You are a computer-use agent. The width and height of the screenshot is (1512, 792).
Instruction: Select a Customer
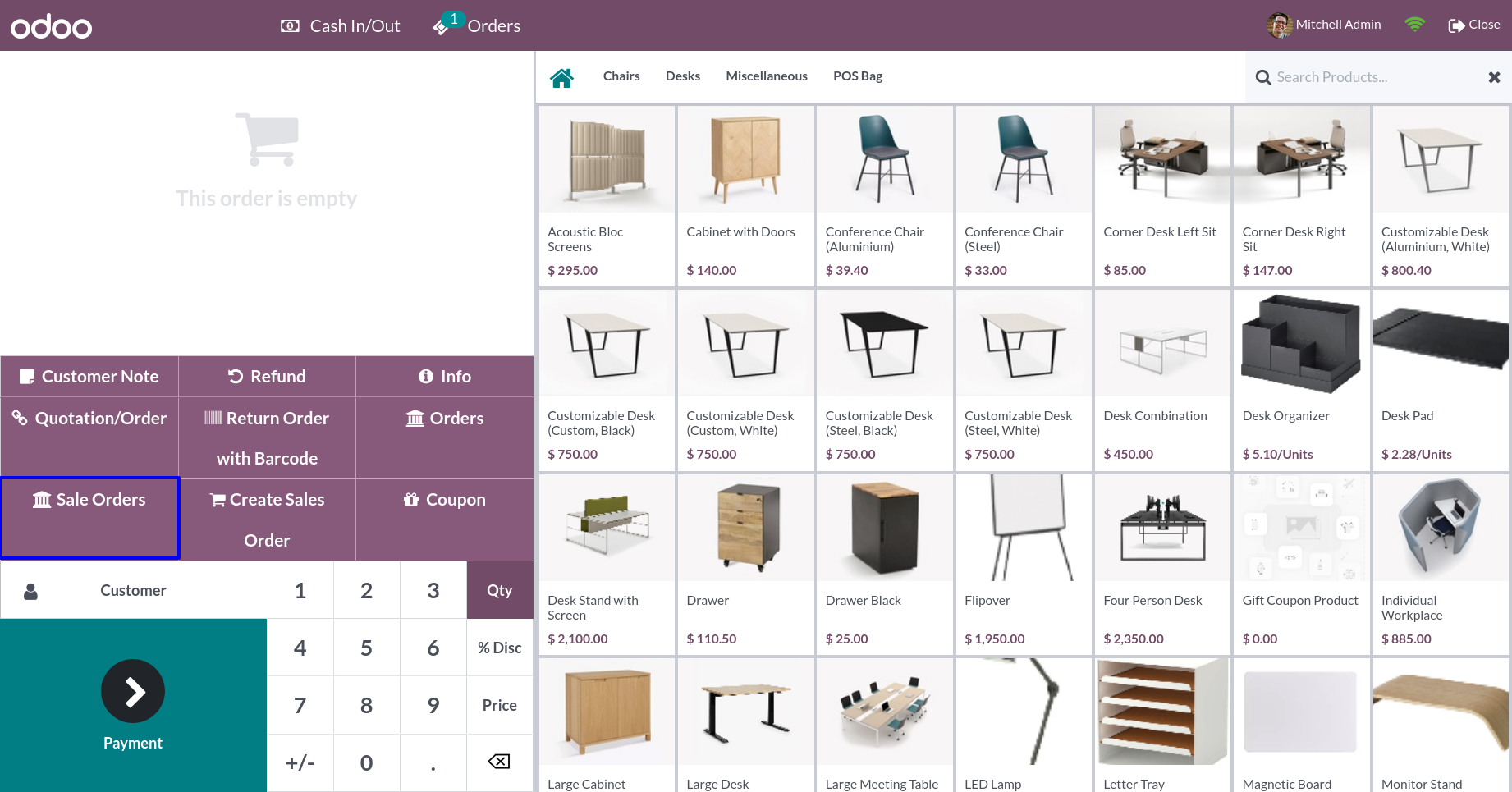pyautogui.click(x=134, y=590)
